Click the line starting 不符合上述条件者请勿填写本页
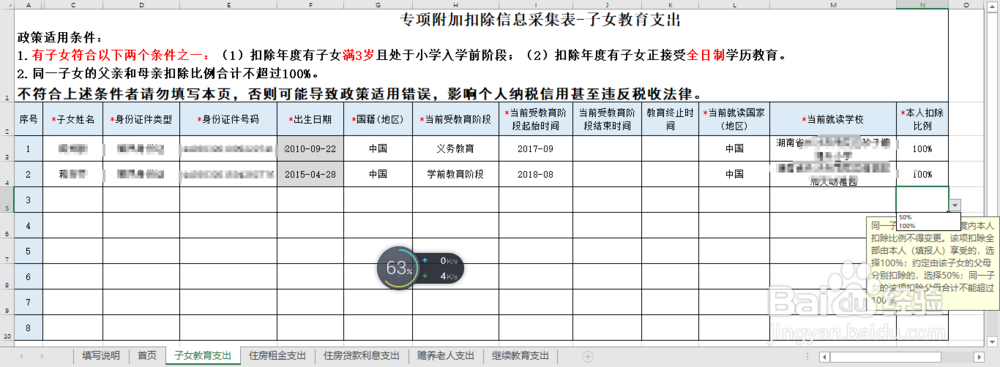This screenshot has width=1000, height=367. (359, 93)
